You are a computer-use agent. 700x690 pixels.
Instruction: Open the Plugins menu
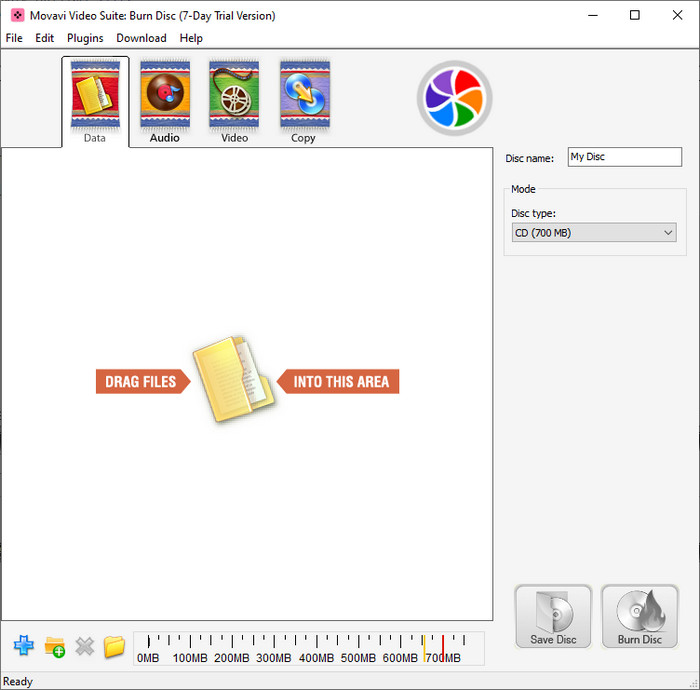coord(85,38)
